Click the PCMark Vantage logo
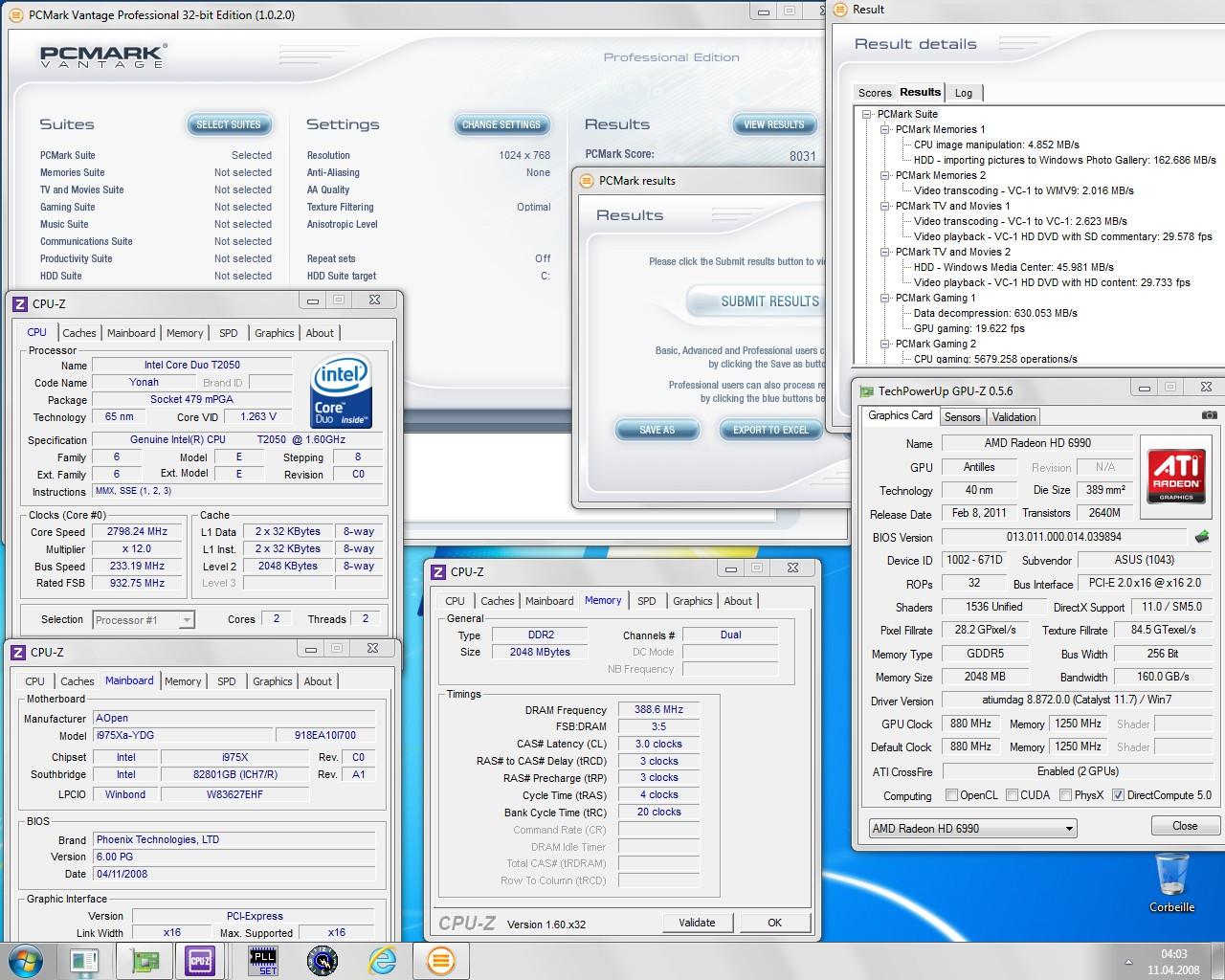Screen dimensions: 1225x980 point(103,56)
